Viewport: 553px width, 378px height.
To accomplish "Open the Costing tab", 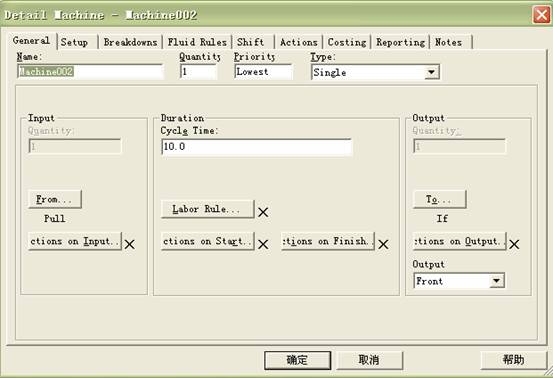I will (347, 42).
